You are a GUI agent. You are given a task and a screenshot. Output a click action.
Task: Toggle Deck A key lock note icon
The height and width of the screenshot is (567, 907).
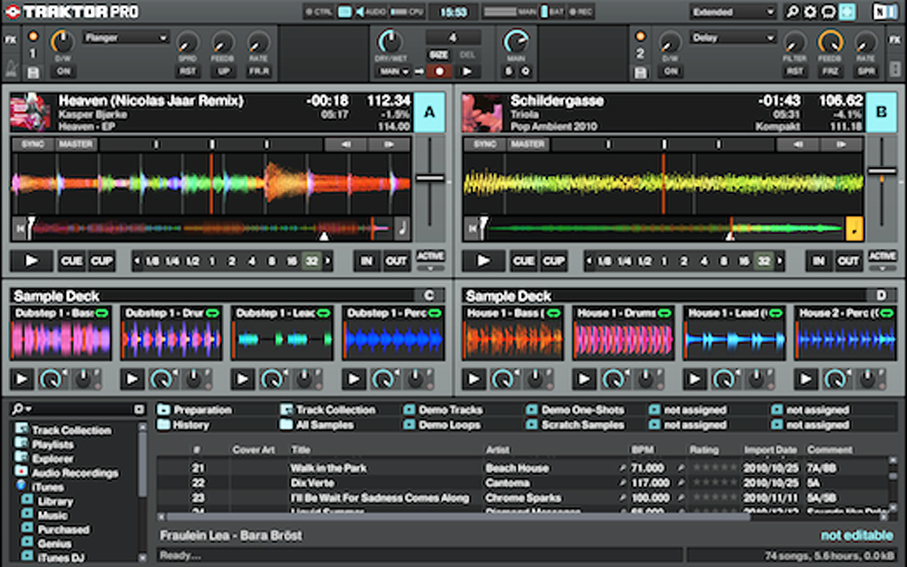pos(402,229)
